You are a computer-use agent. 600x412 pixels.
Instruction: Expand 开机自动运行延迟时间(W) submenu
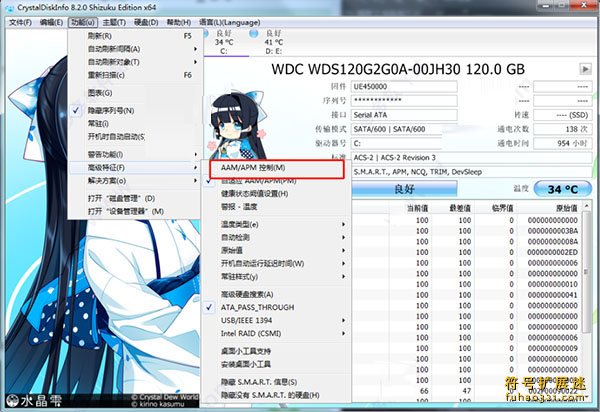click(276, 264)
